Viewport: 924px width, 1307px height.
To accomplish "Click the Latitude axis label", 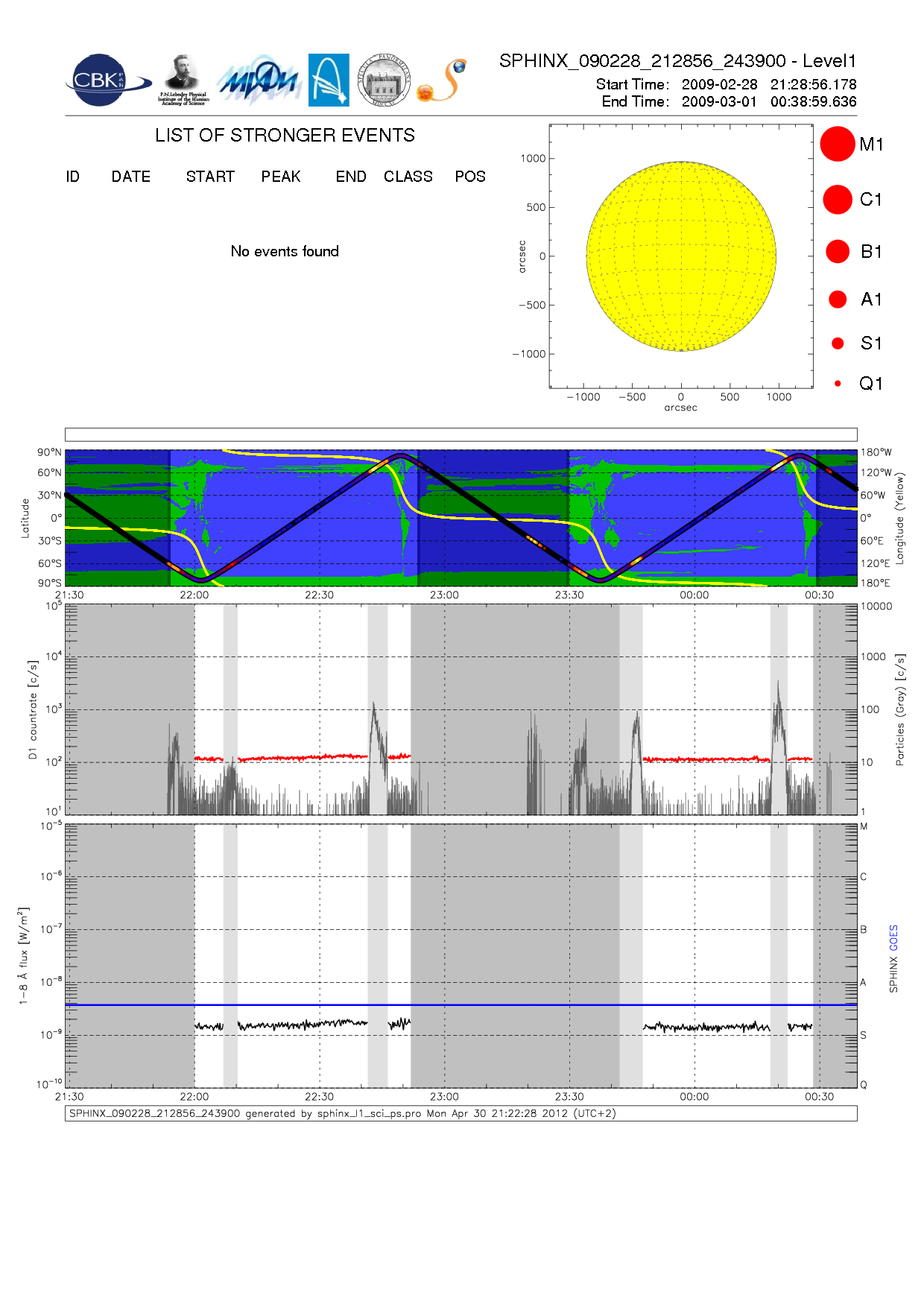I will pos(25,518).
